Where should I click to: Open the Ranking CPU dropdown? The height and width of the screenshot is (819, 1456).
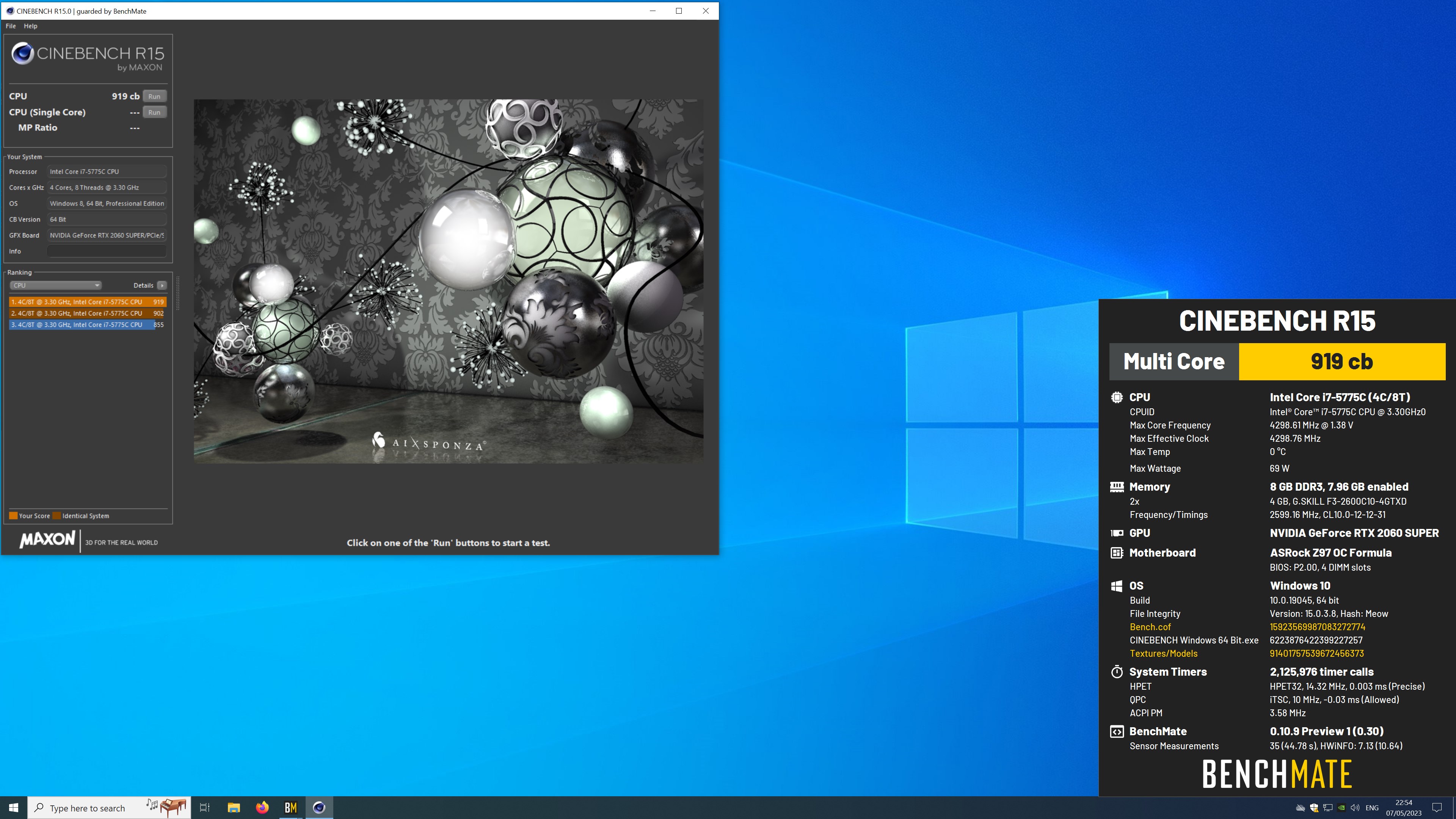[55, 286]
